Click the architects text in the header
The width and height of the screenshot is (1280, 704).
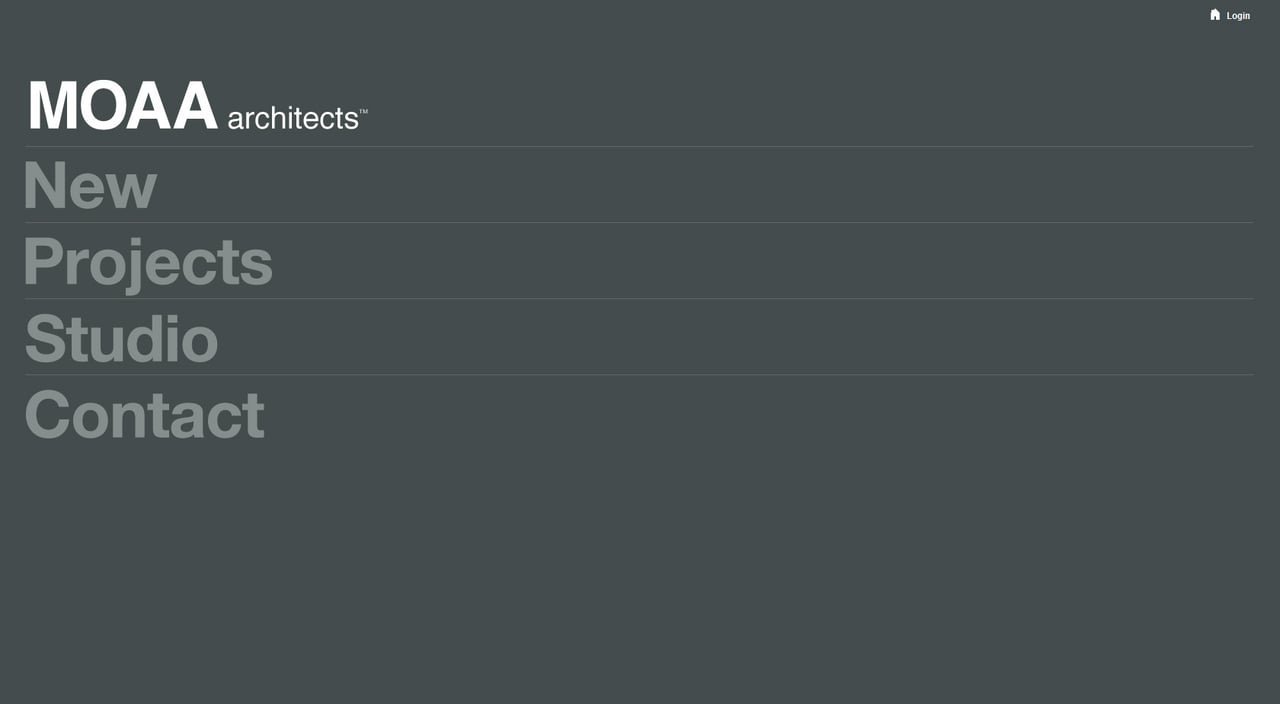click(x=293, y=118)
